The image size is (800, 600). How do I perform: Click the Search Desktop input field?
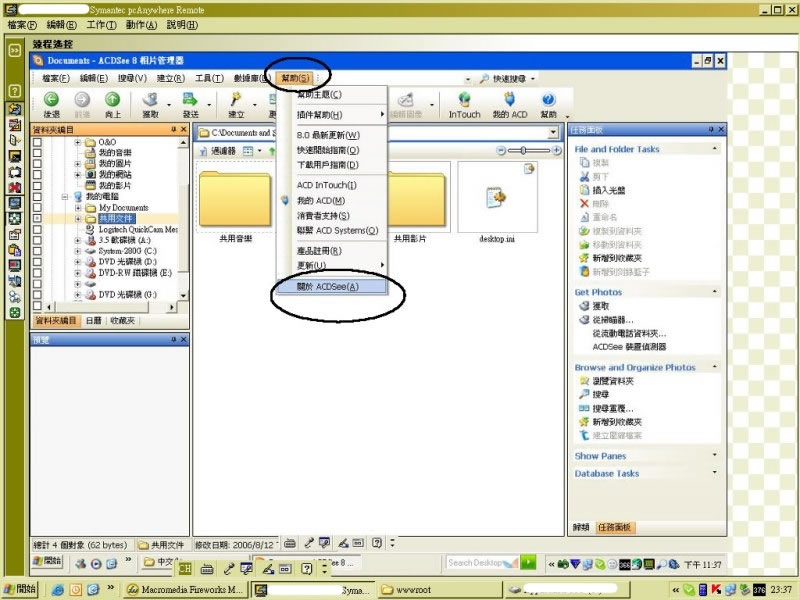tap(482, 562)
